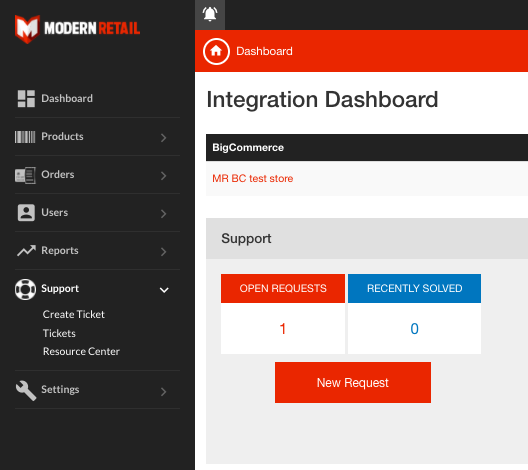
Task: Click the Reports trend line icon
Action: click(x=26, y=250)
